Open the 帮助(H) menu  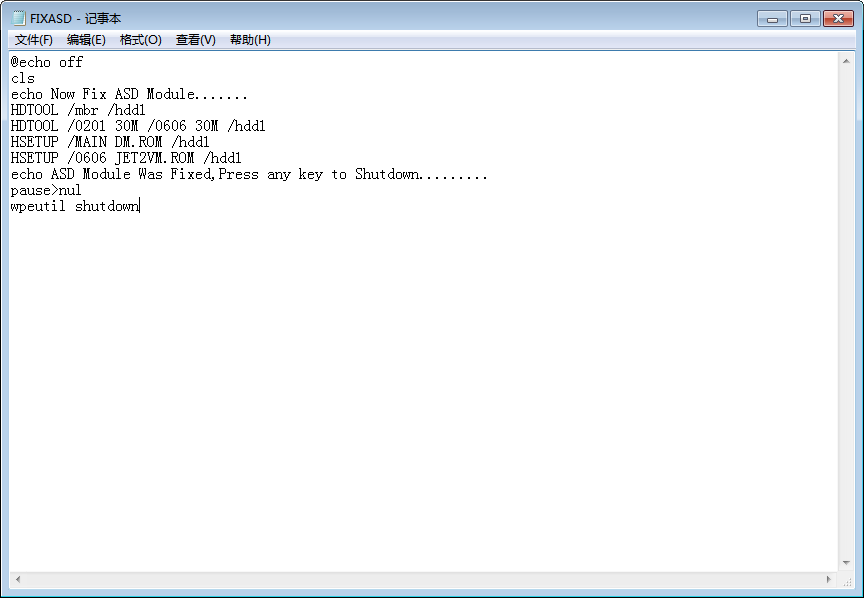click(250, 40)
